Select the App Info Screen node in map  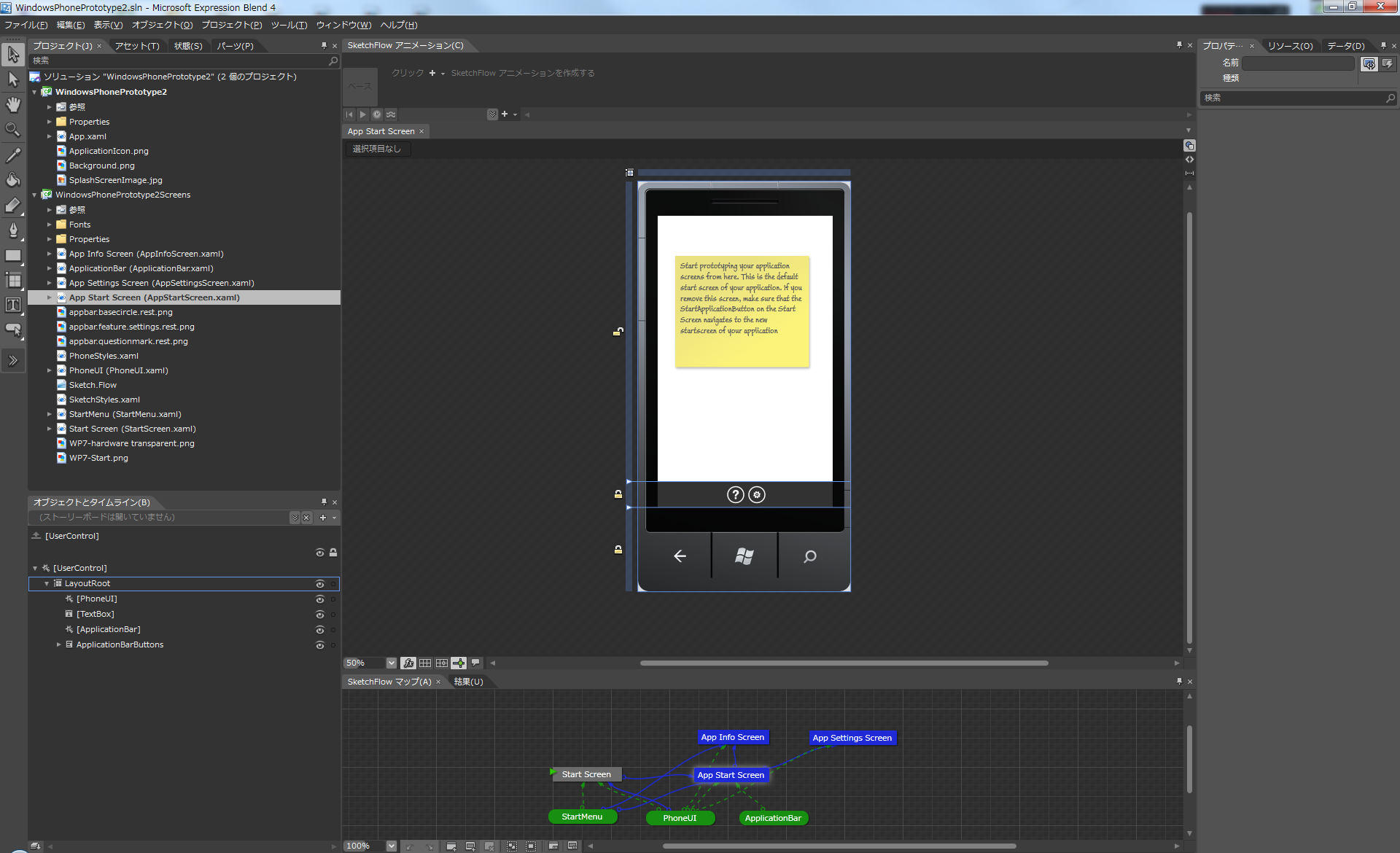pyautogui.click(x=733, y=737)
